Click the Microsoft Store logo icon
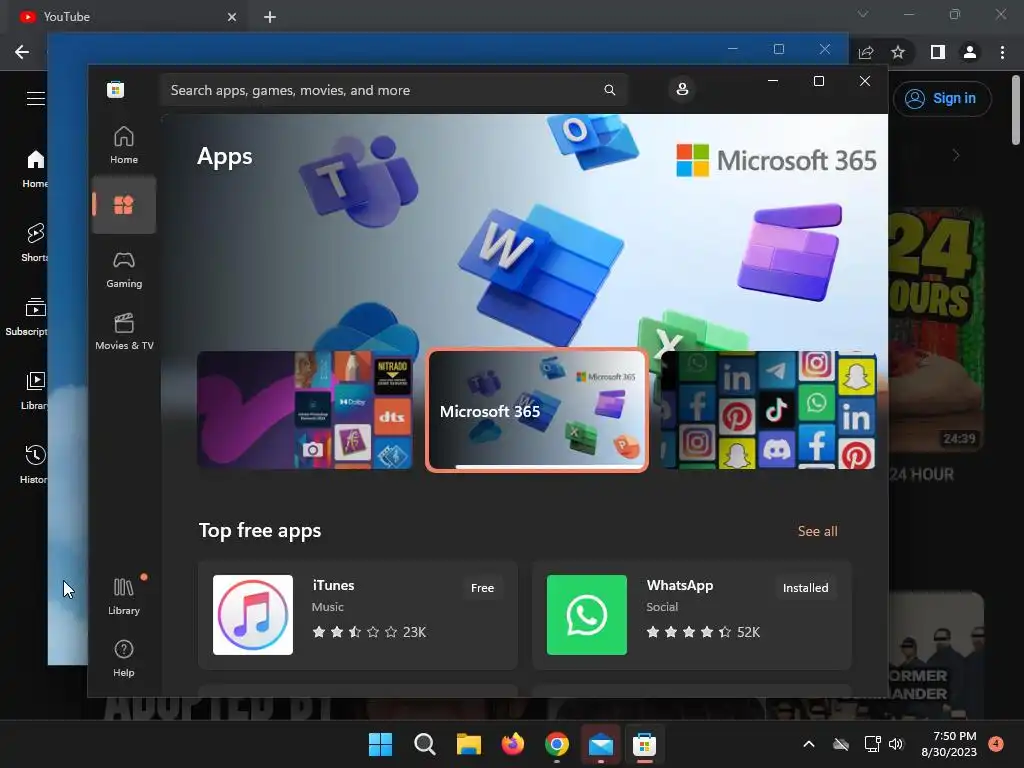1024x768 pixels. (116, 89)
